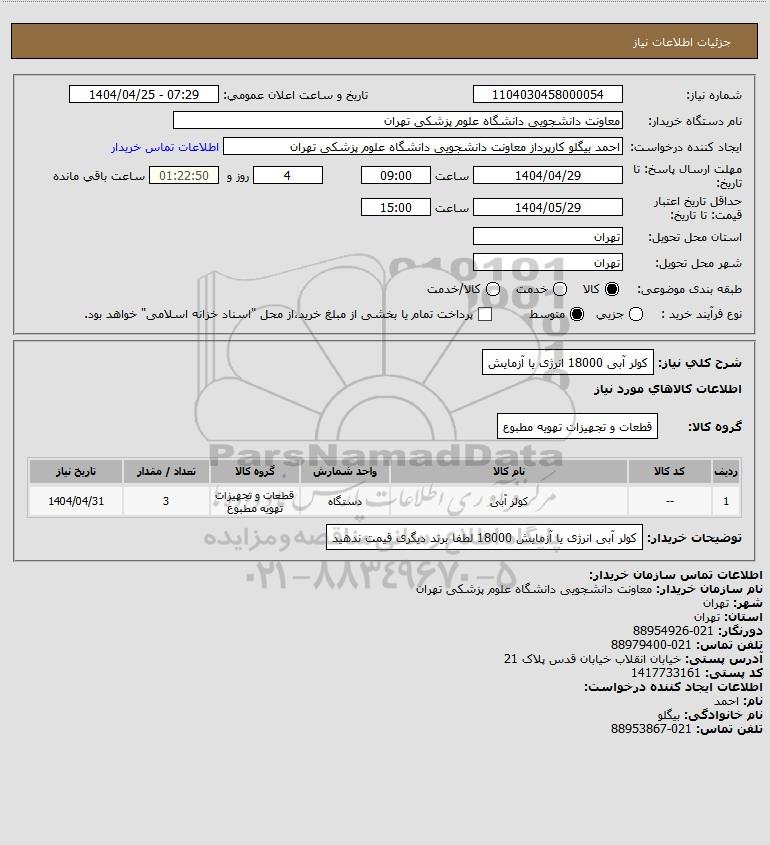
Task: Select the کولر آبی table row cell
Action: point(509,502)
